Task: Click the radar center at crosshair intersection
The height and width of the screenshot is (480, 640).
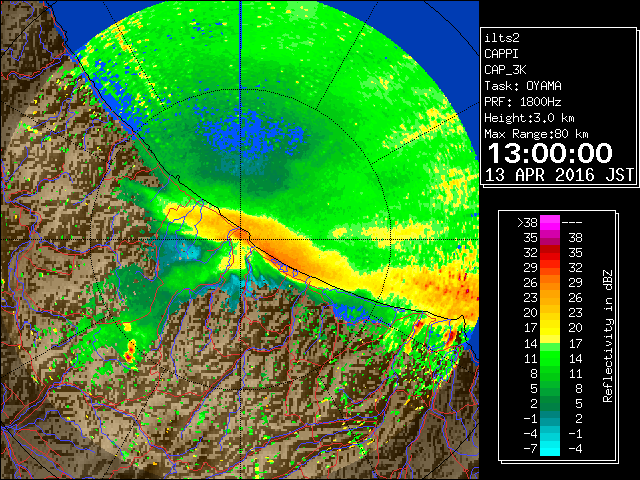Action: (240, 239)
